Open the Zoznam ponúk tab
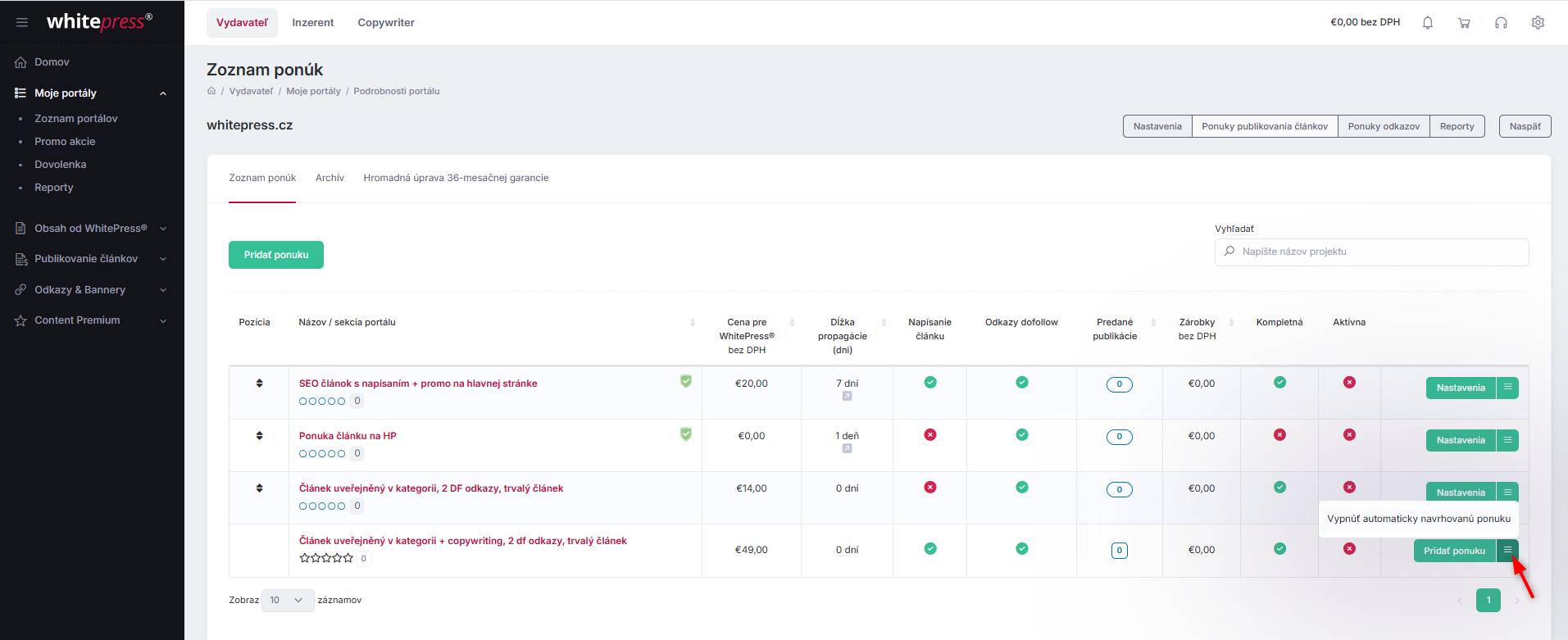 coord(262,178)
